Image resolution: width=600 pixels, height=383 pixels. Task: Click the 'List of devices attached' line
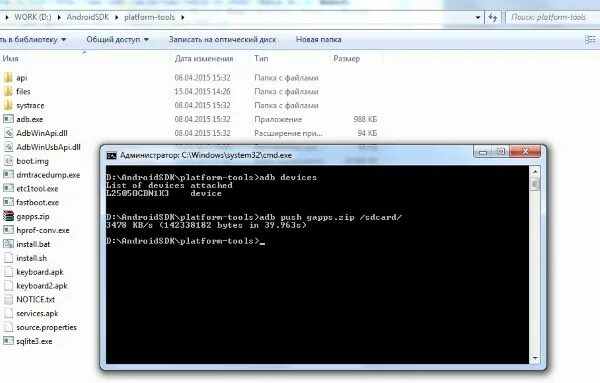point(169,185)
